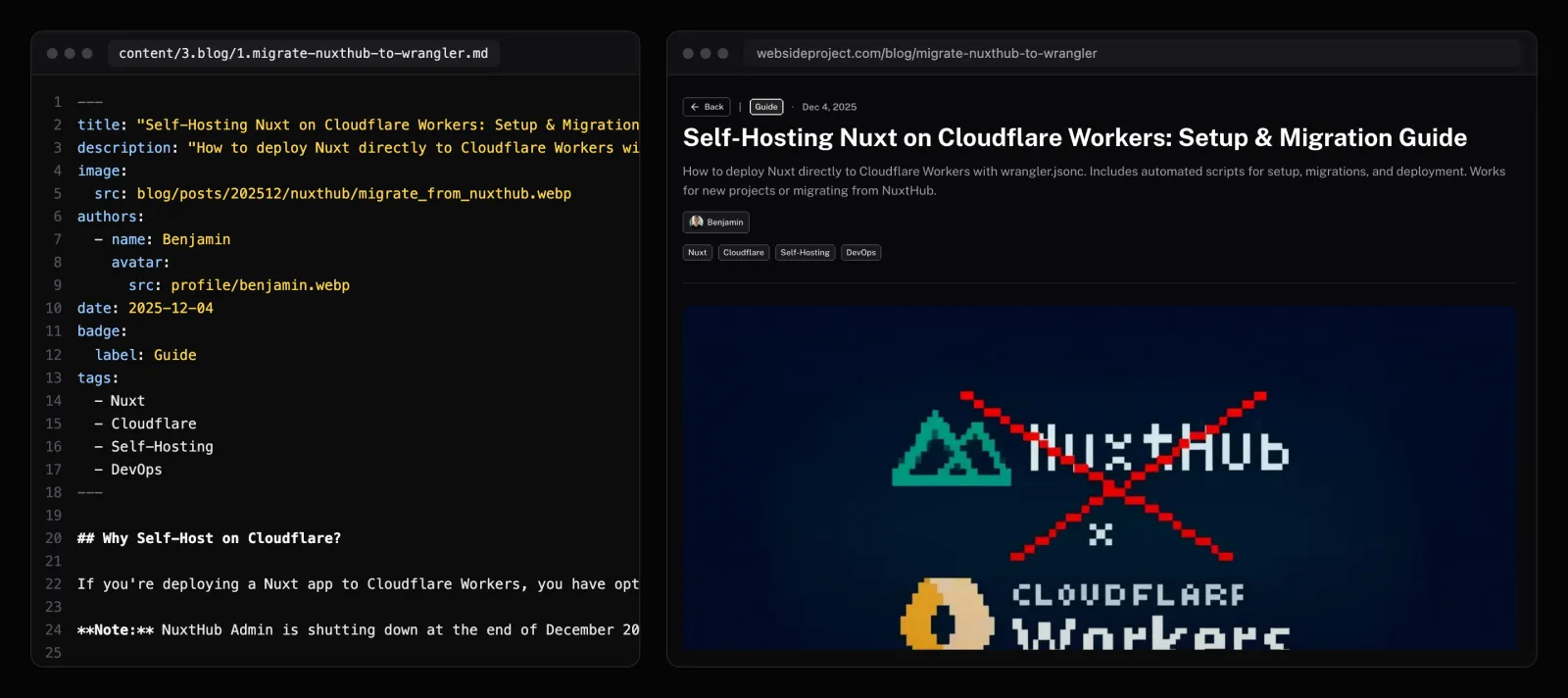Select the Cloudflare tag
The height and width of the screenshot is (698, 1568).
[744, 253]
